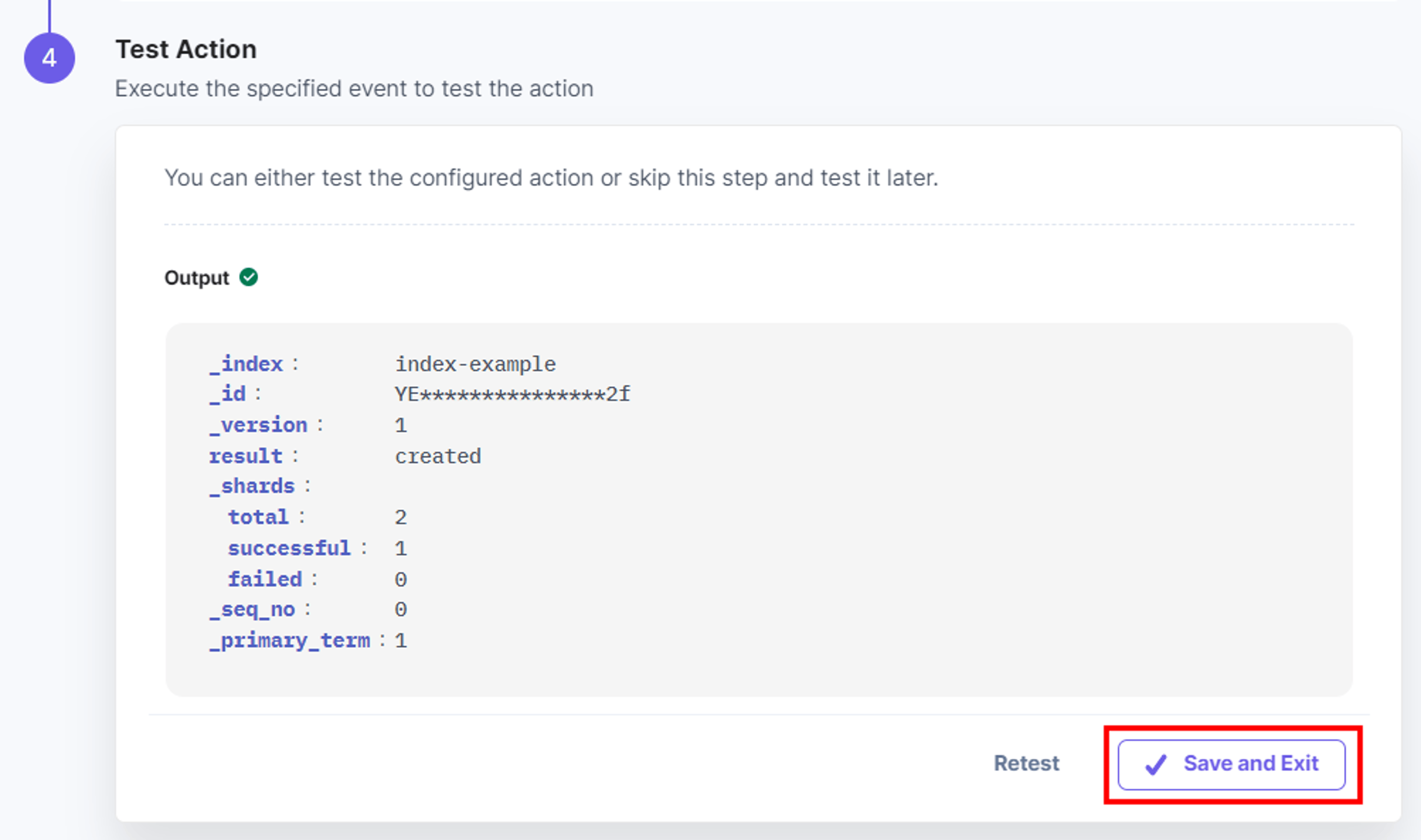Select the value 1 next to _primary_term
1421x840 pixels.
tap(401, 641)
